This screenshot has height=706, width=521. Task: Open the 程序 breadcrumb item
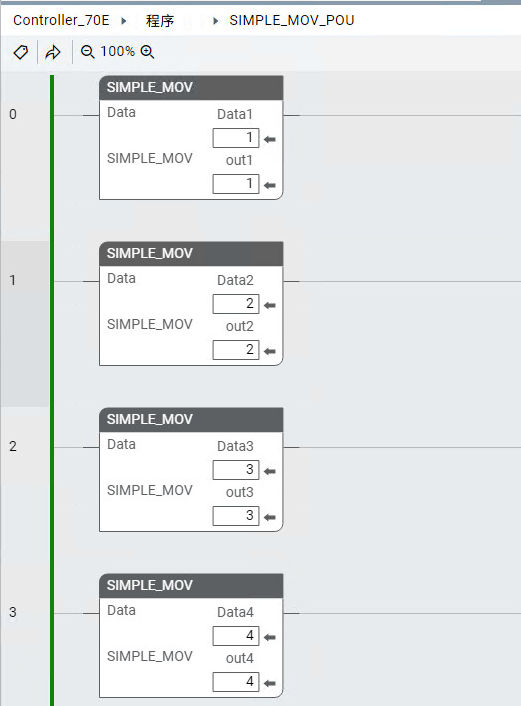[x=160, y=21]
